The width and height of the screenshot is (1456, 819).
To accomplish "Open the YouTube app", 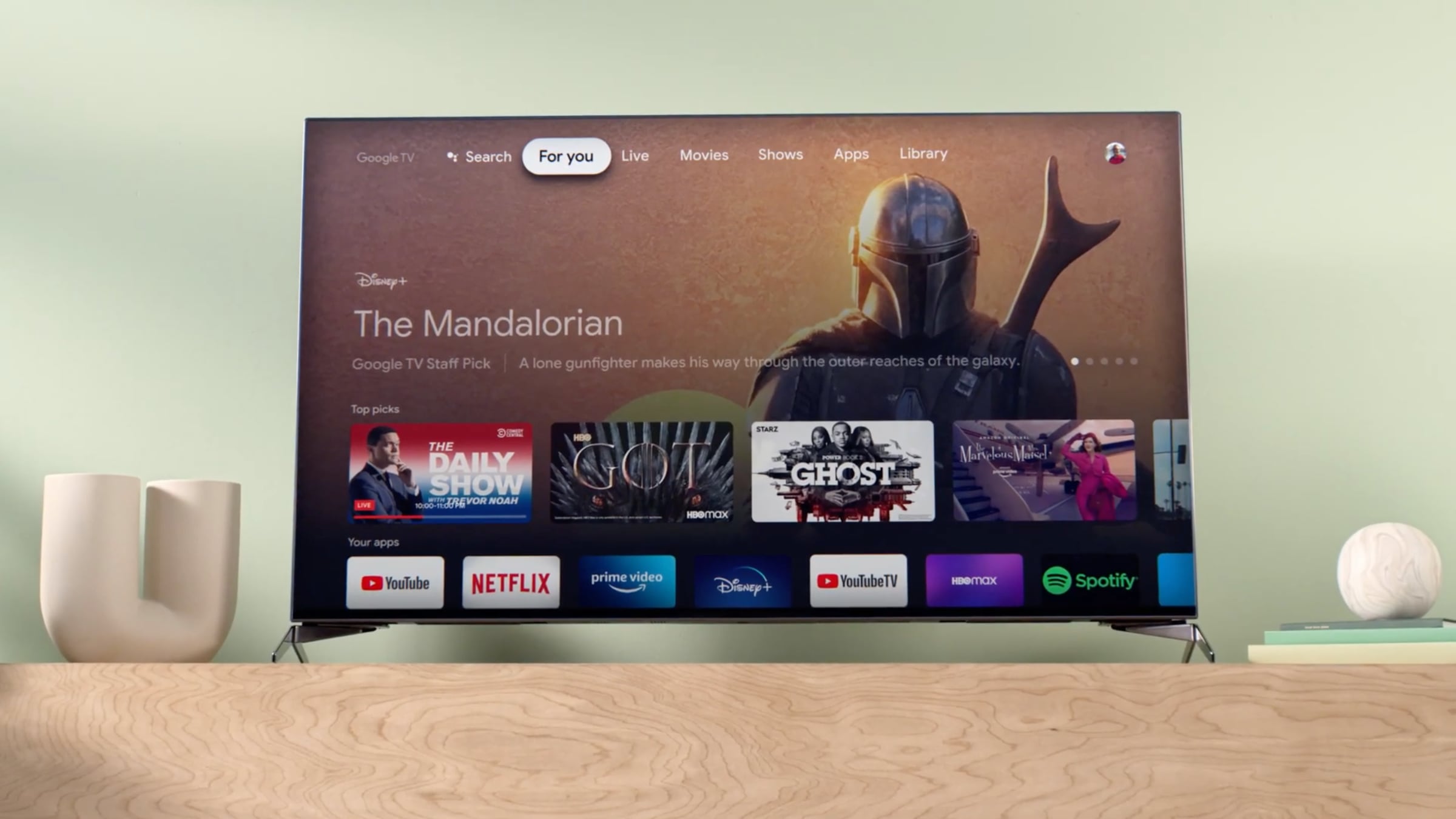I will click(x=395, y=581).
